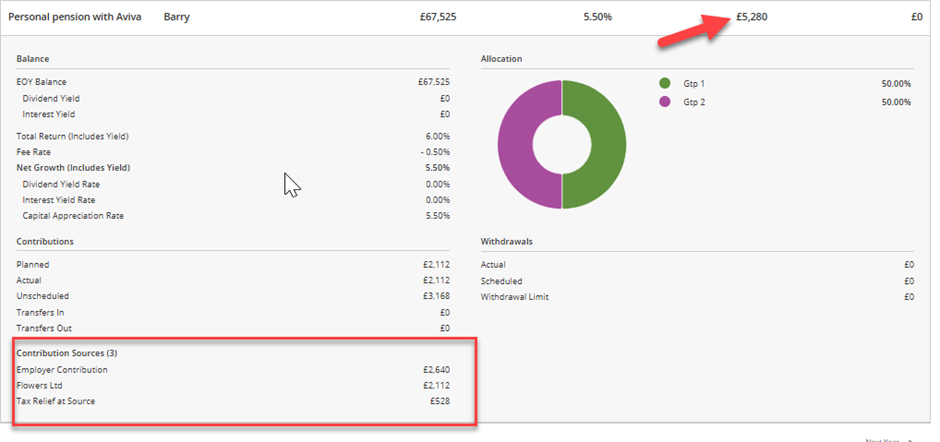Click the 'Withdrawal Limit' label
The height and width of the screenshot is (442, 940).
pyautogui.click(x=514, y=296)
